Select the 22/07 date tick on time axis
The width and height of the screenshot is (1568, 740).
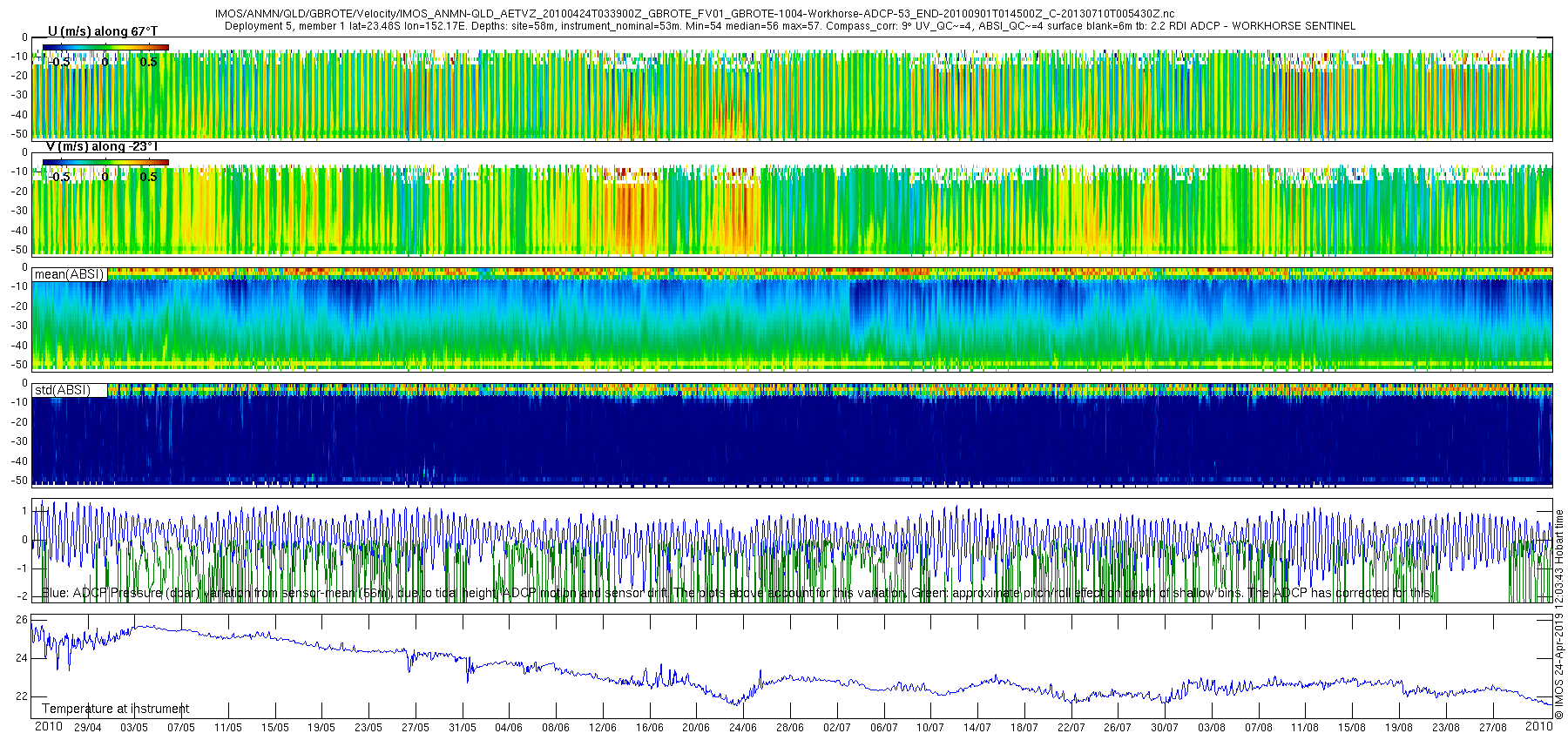pyautogui.click(x=1071, y=728)
